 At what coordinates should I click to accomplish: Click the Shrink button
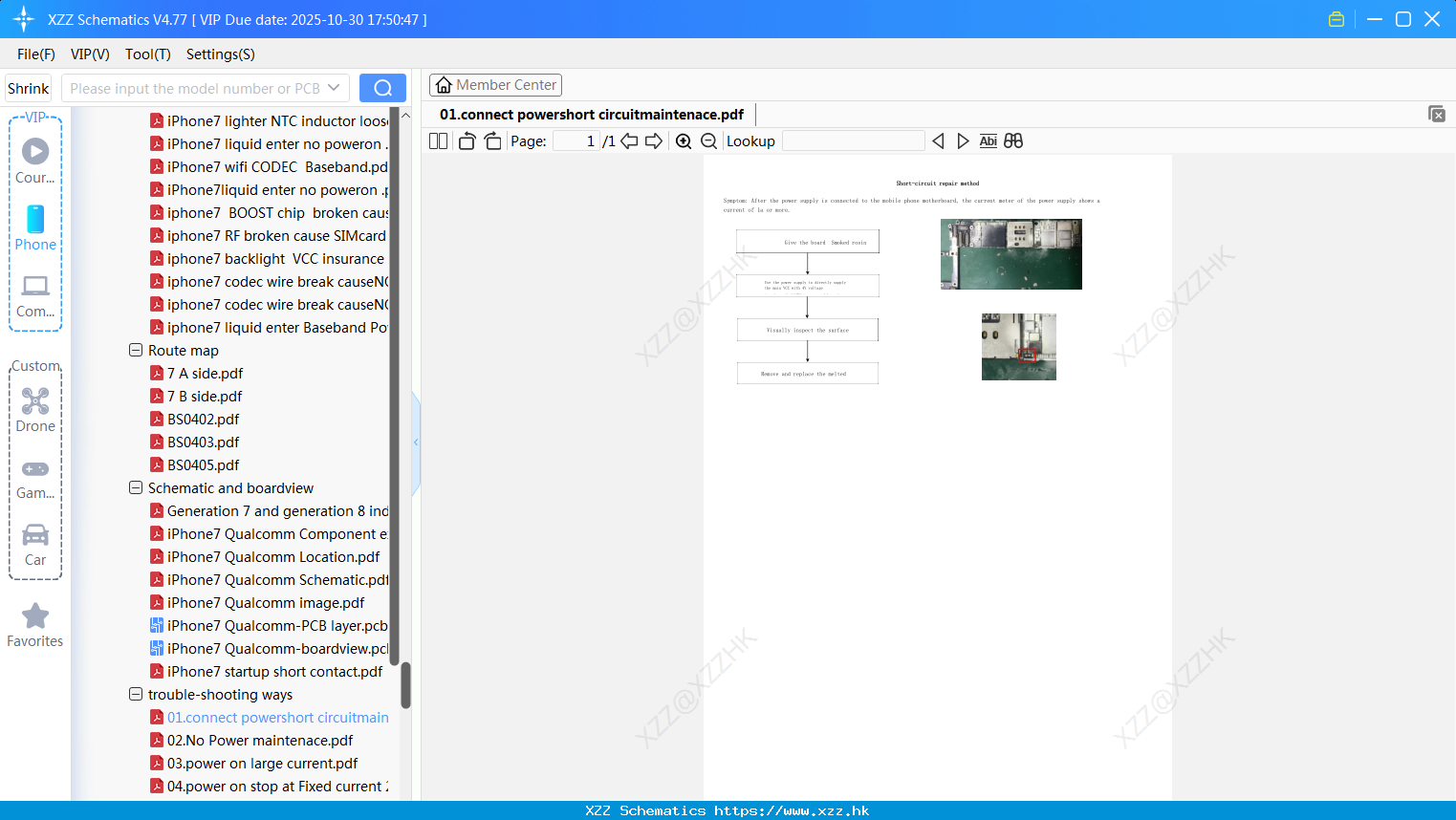[x=28, y=88]
